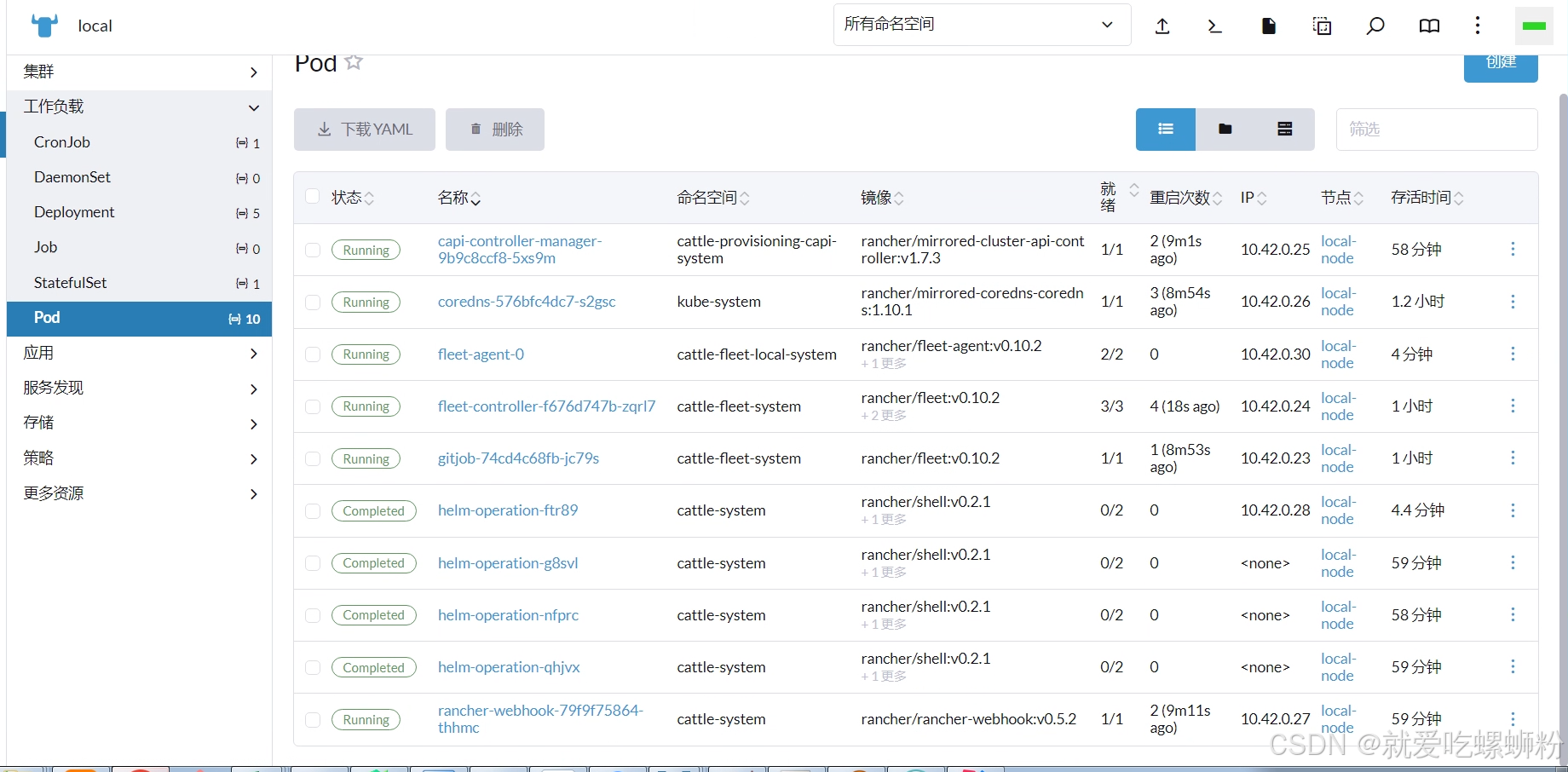Select the capi-controller-manager pod checkbox
Viewport: 1568px width, 772px height.
click(313, 250)
